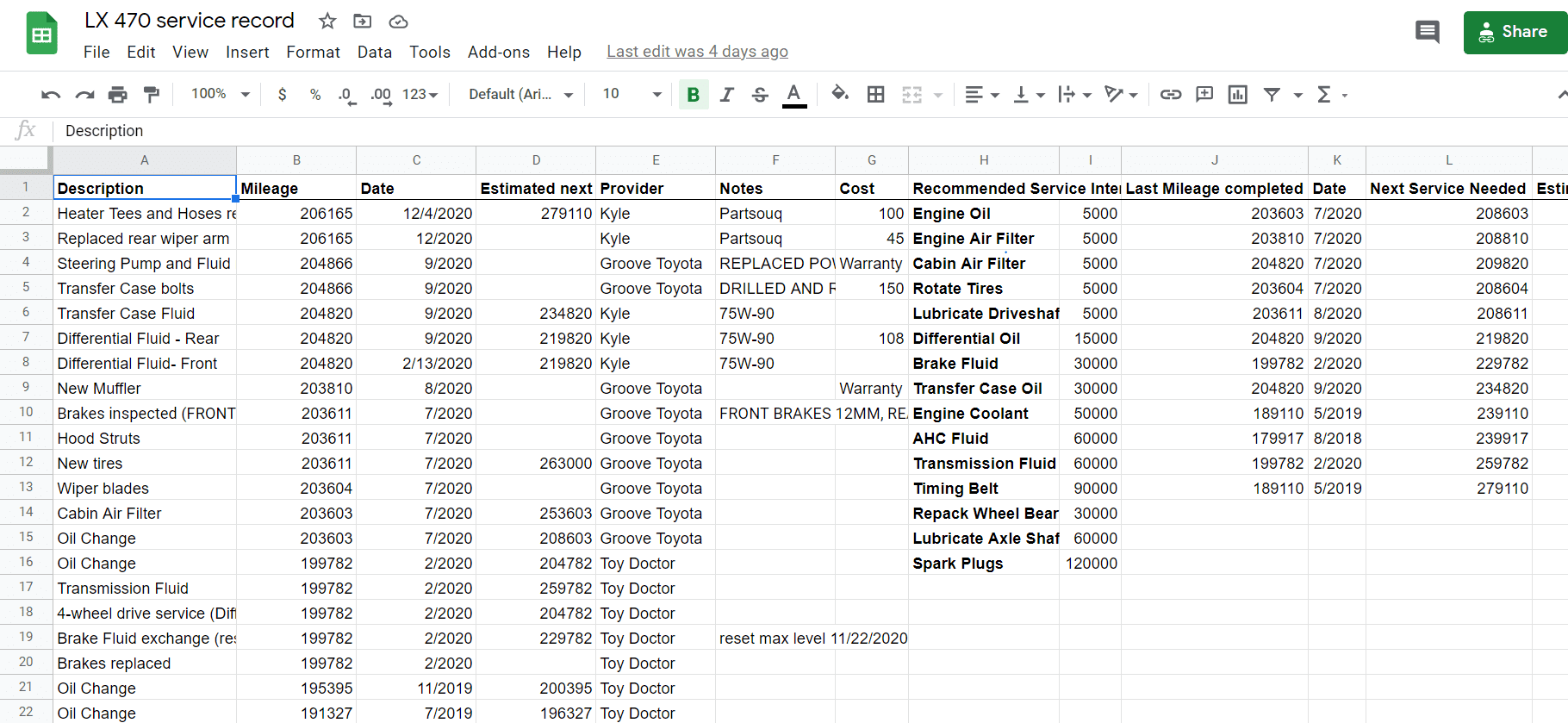Click the merge cells icon
Viewport: 1568px width, 723px height.
tap(912, 95)
